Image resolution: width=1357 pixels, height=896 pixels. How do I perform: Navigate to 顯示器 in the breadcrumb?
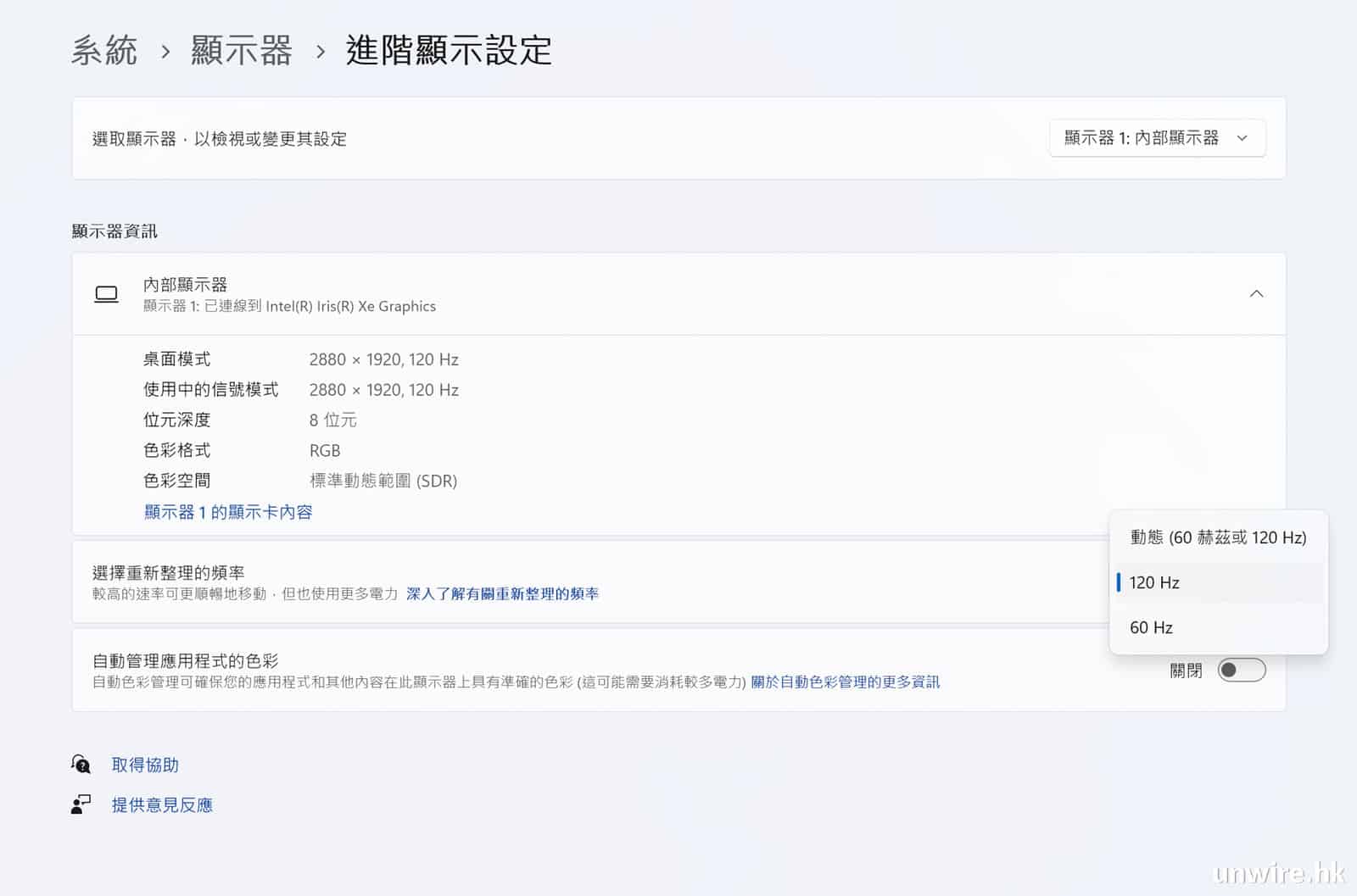(242, 51)
